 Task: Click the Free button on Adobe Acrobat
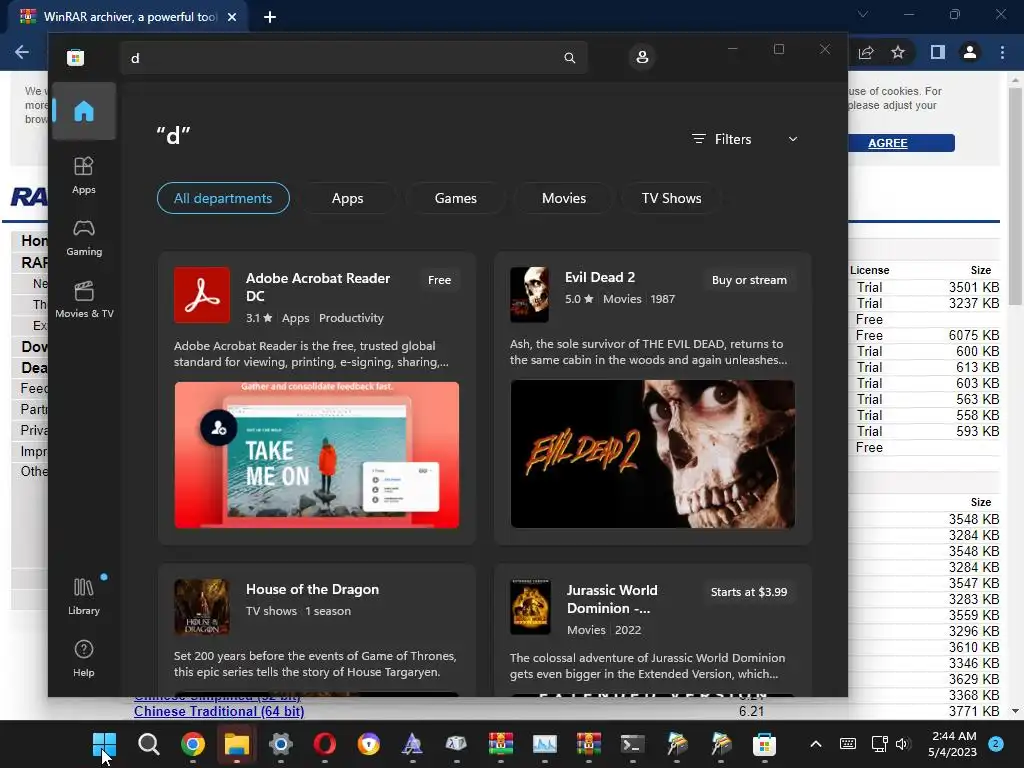click(x=440, y=280)
